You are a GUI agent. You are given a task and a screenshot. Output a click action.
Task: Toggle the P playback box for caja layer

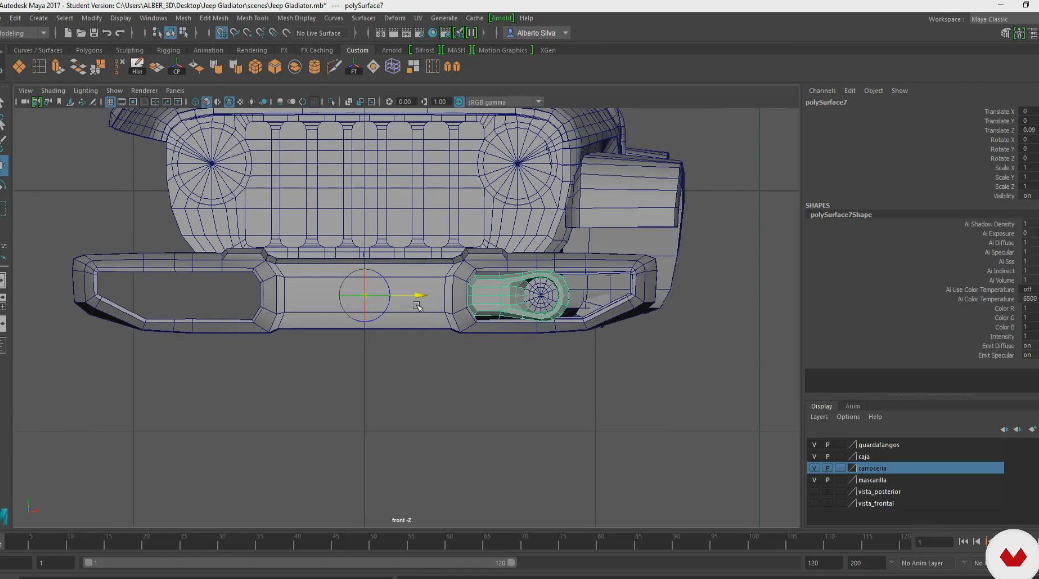(827, 456)
